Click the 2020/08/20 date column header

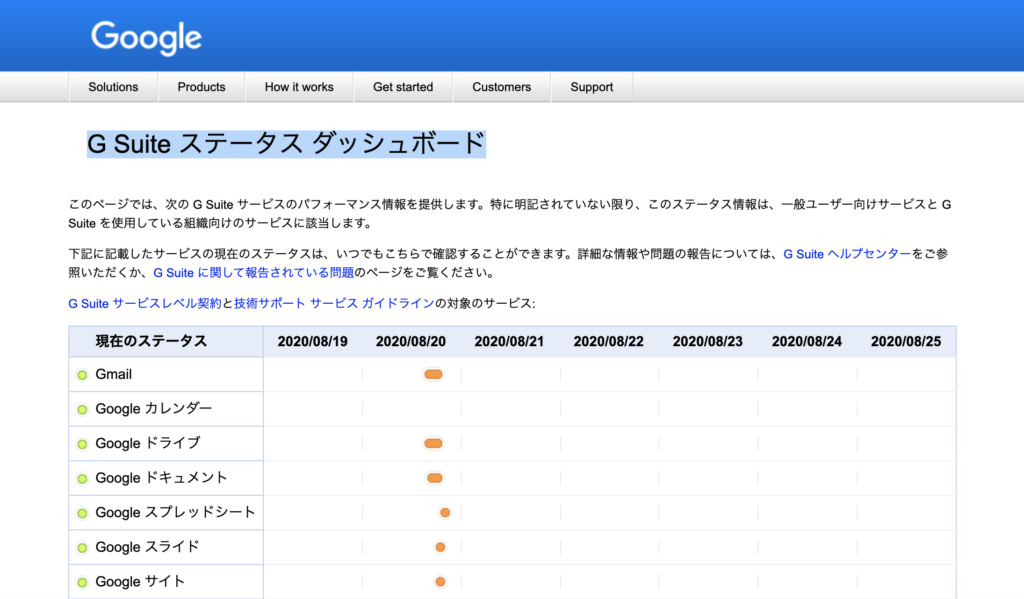411,341
